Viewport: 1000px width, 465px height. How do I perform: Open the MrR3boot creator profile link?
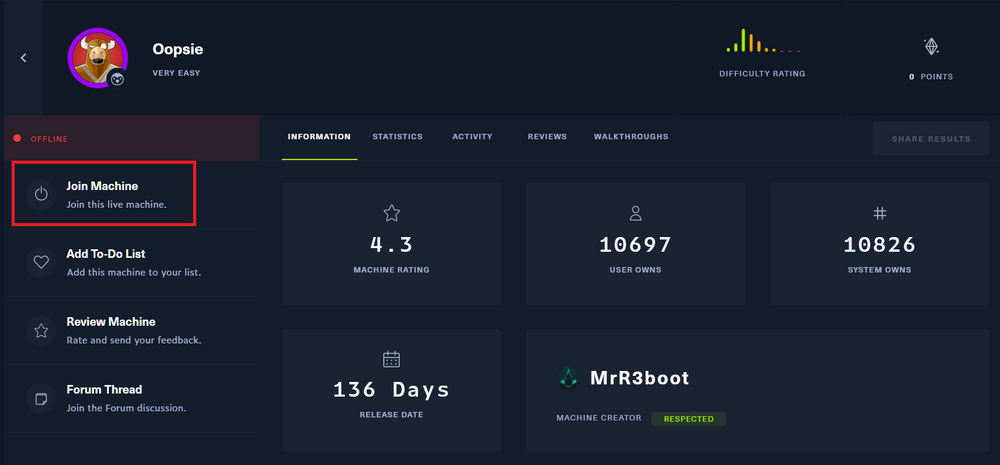pyautogui.click(x=637, y=378)
